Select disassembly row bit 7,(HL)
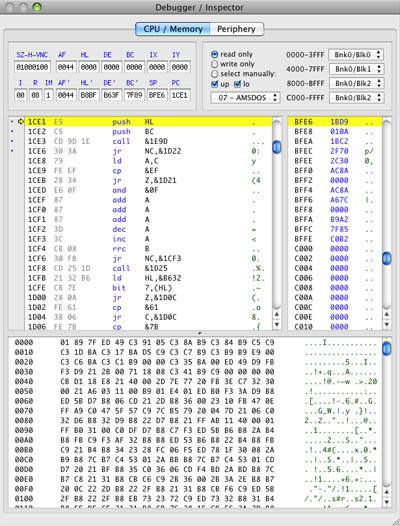400x526 pixels. pyautogui.click(x=148, y=287)
